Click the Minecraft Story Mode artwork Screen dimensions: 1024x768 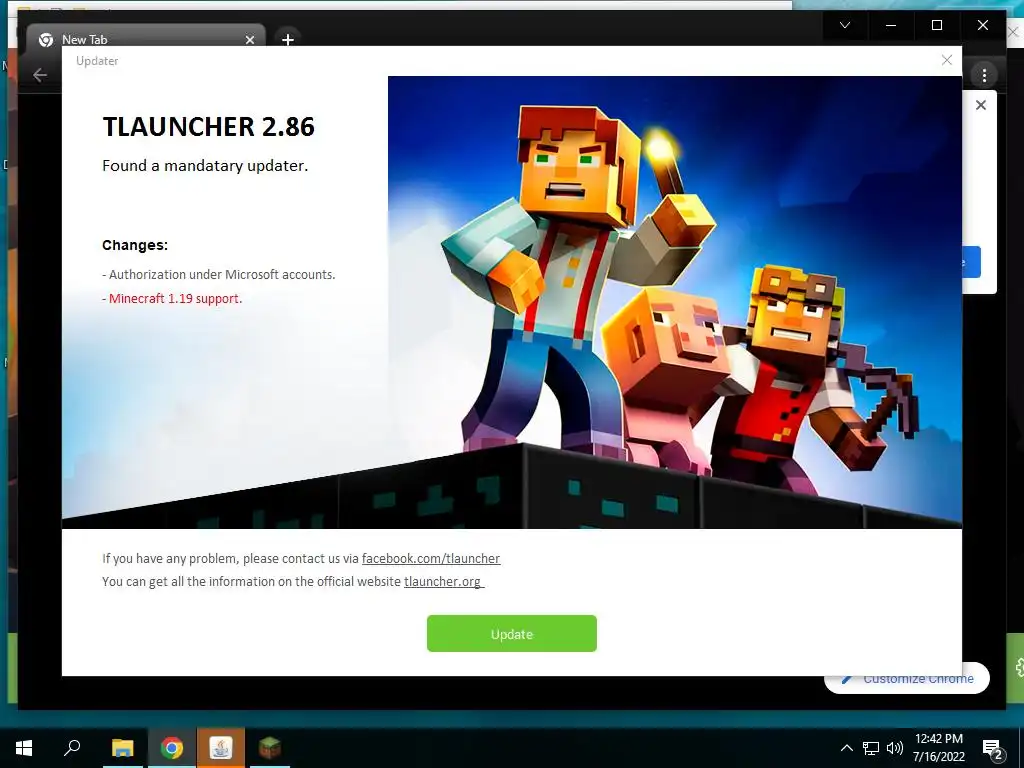[x=675, y=302]
